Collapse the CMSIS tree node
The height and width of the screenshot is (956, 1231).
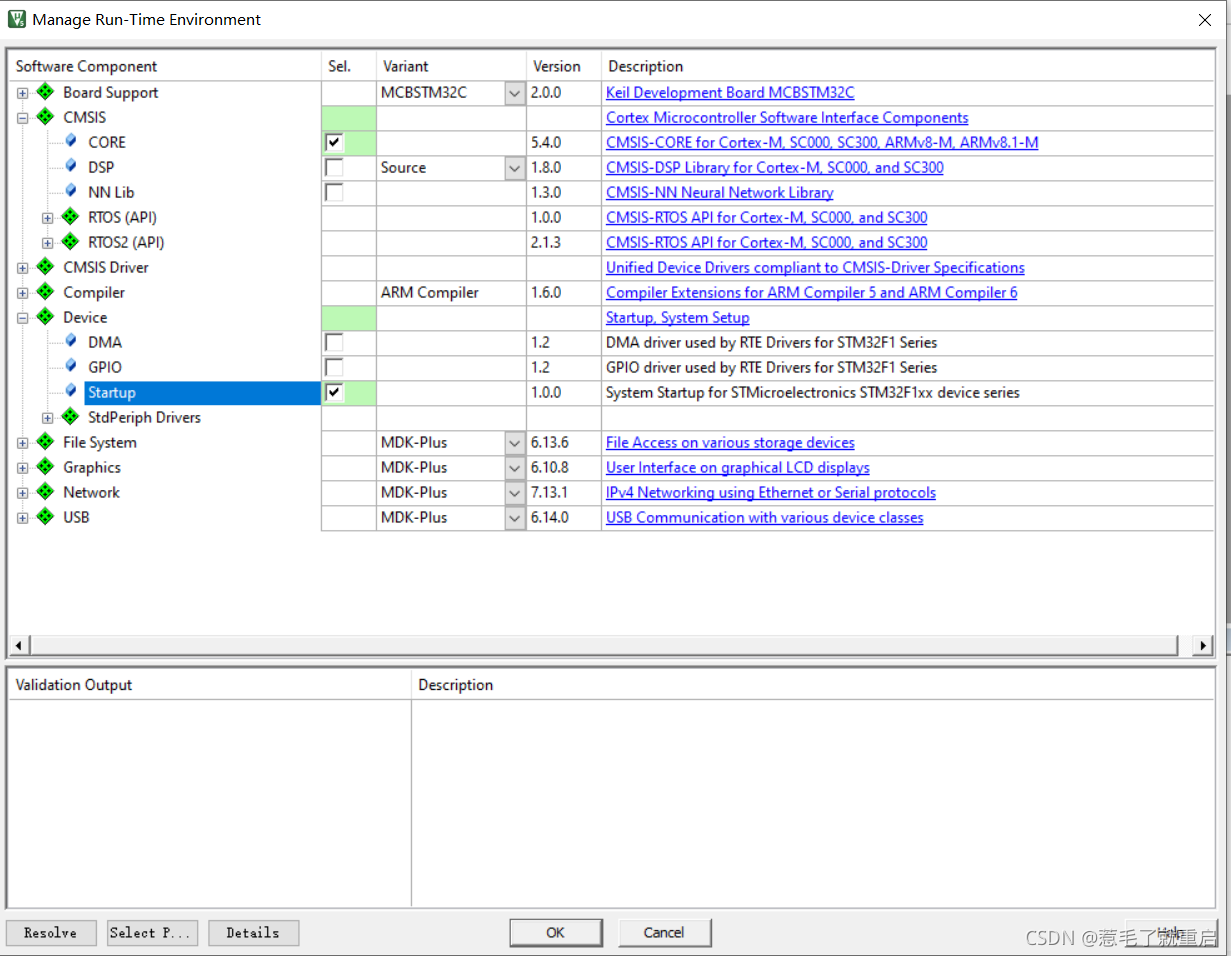(22, 118)
